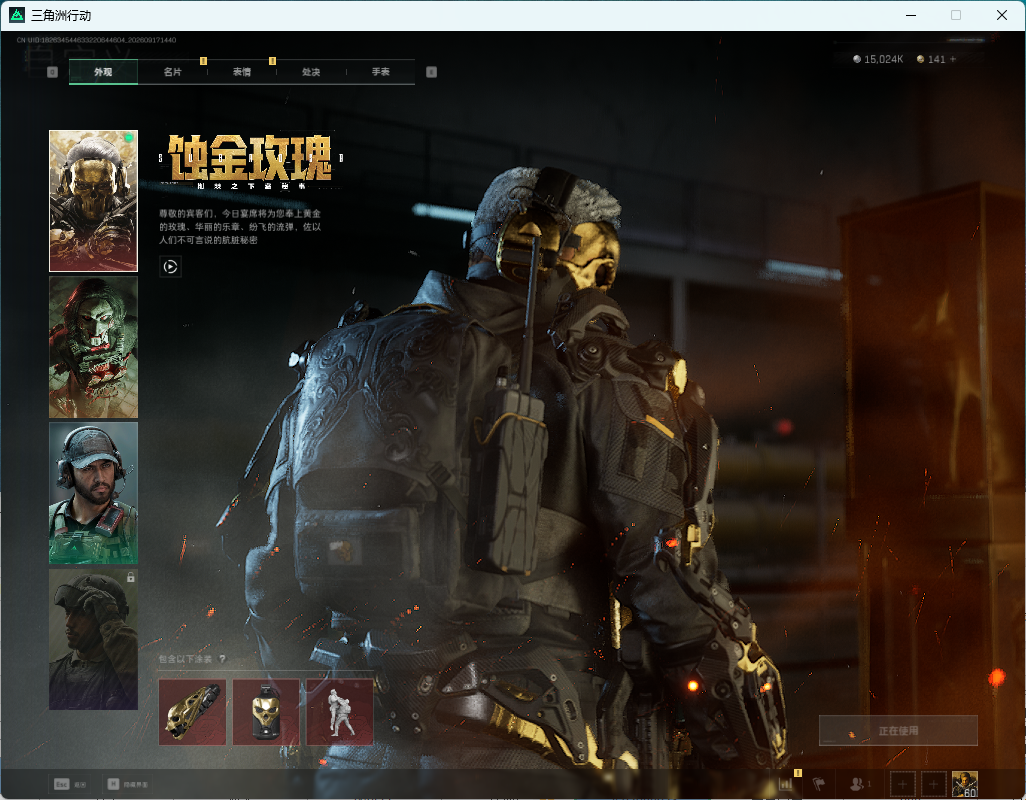Open the level 60 player avatar
Screen dimensions: 1026x800
click(x=964, y=784)
